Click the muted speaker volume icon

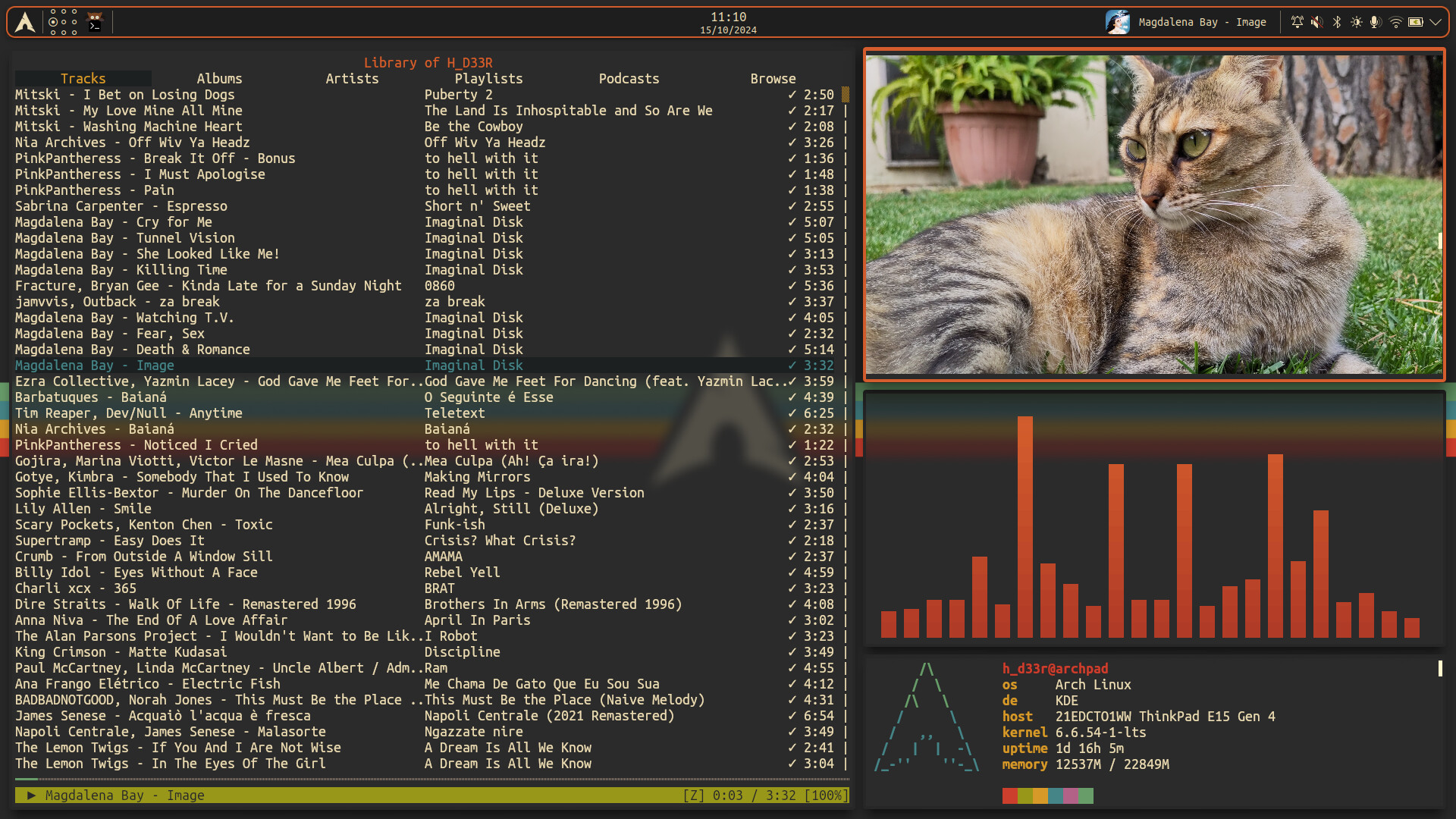[x=1317, y=22]
